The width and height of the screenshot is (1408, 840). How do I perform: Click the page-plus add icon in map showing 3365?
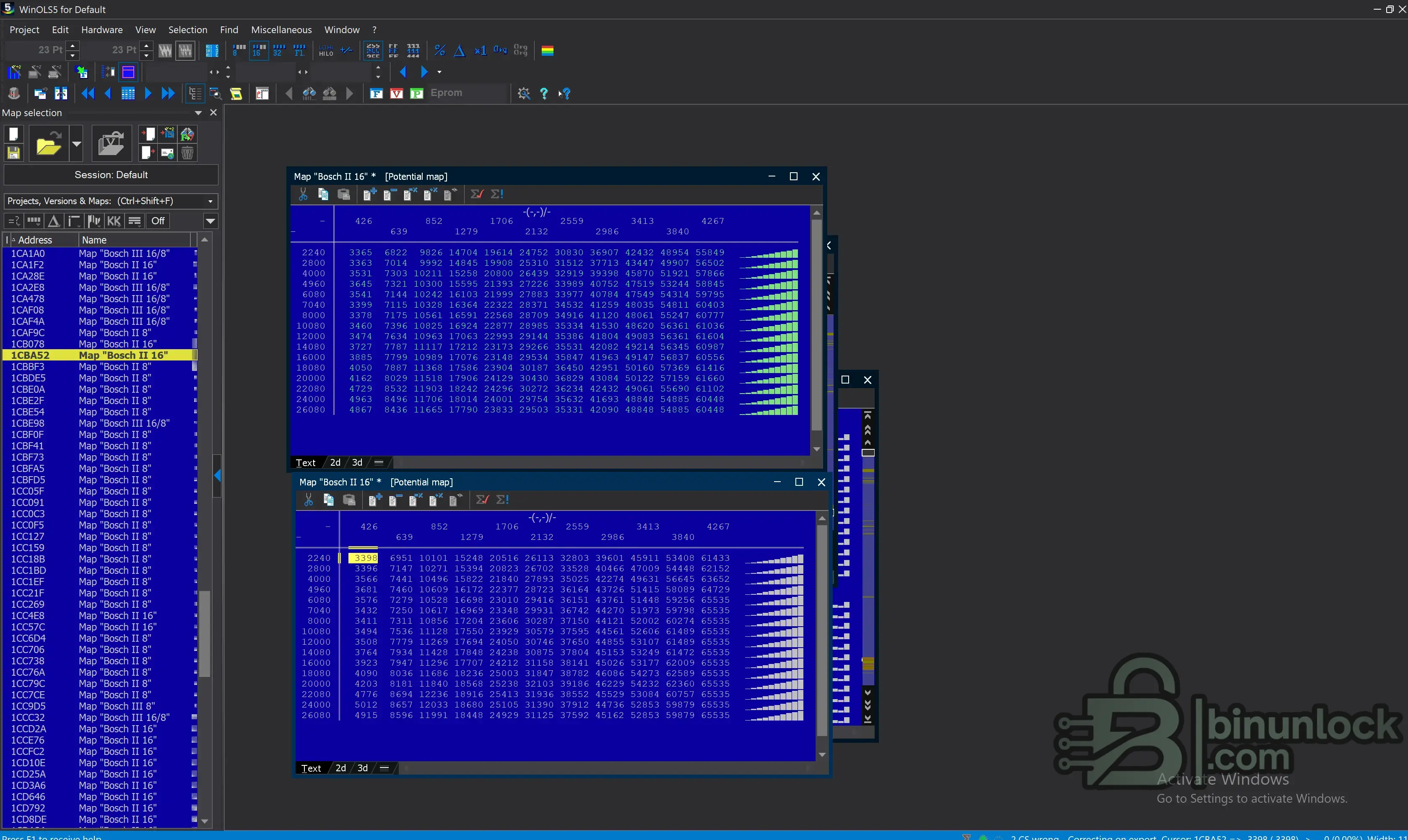click(370, 195)
